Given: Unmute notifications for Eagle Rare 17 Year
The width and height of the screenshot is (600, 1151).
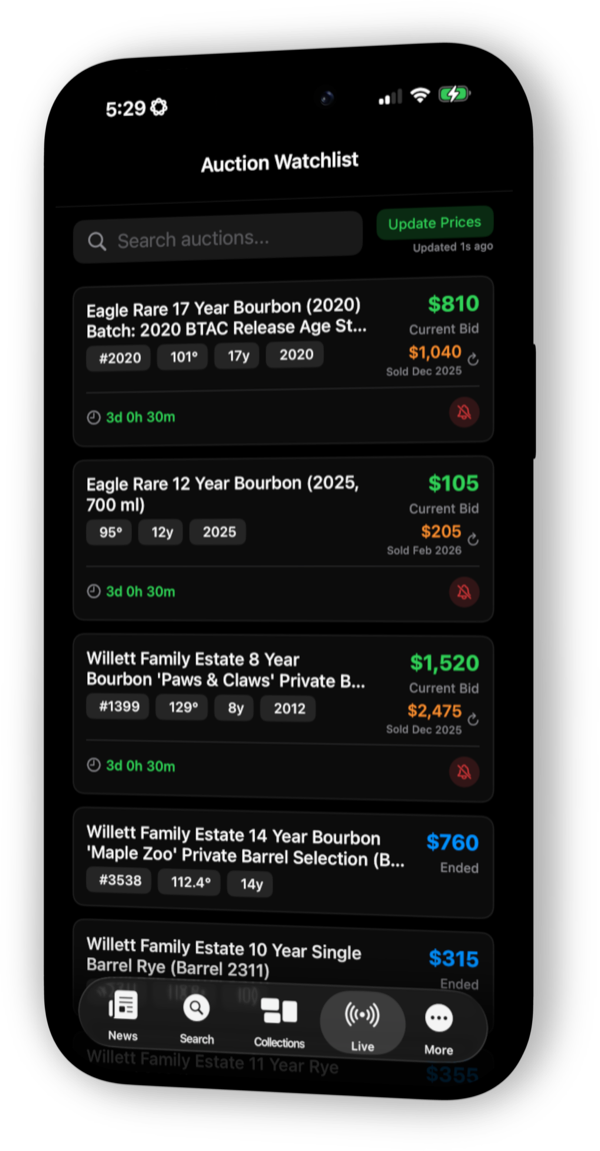Looking at the screenshot, I should (464, 412).
